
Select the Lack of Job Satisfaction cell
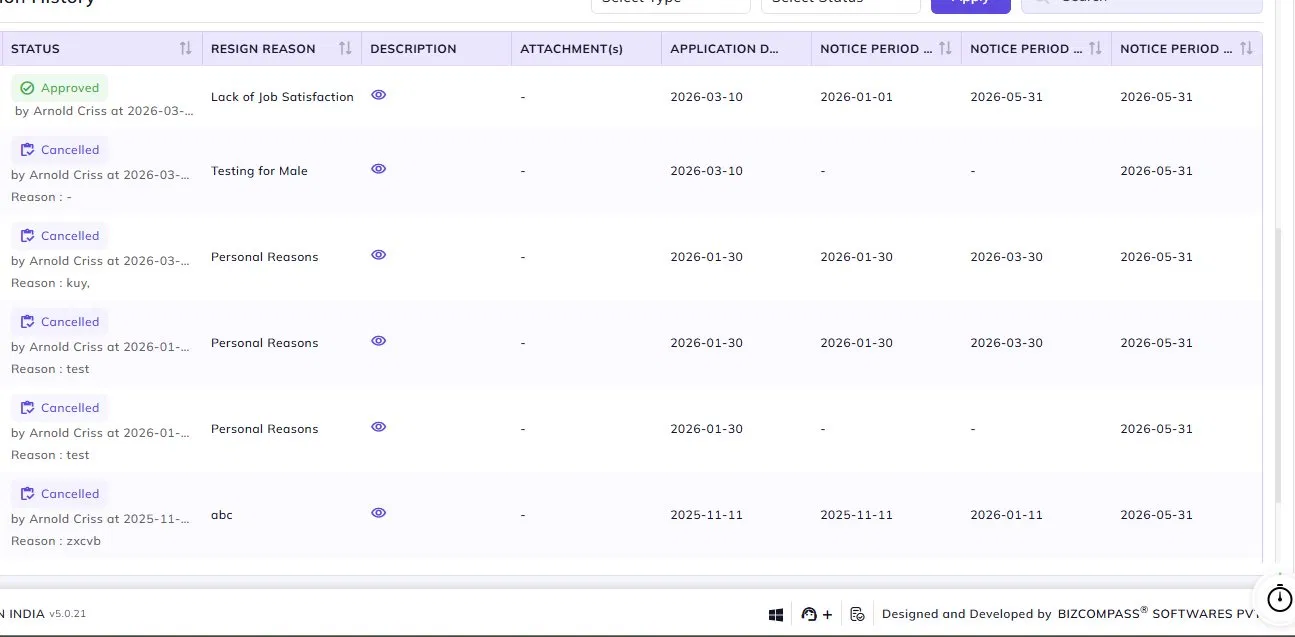pos(282,97)
